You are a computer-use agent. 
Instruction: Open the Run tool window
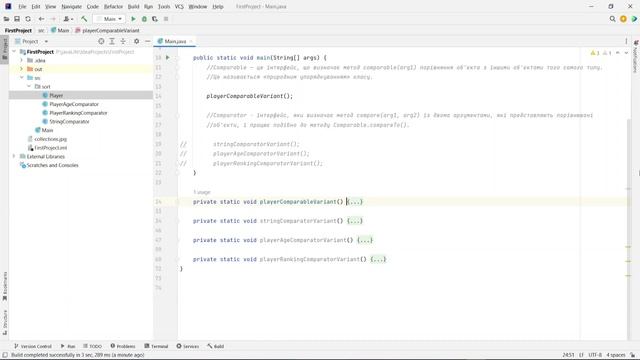68,346
